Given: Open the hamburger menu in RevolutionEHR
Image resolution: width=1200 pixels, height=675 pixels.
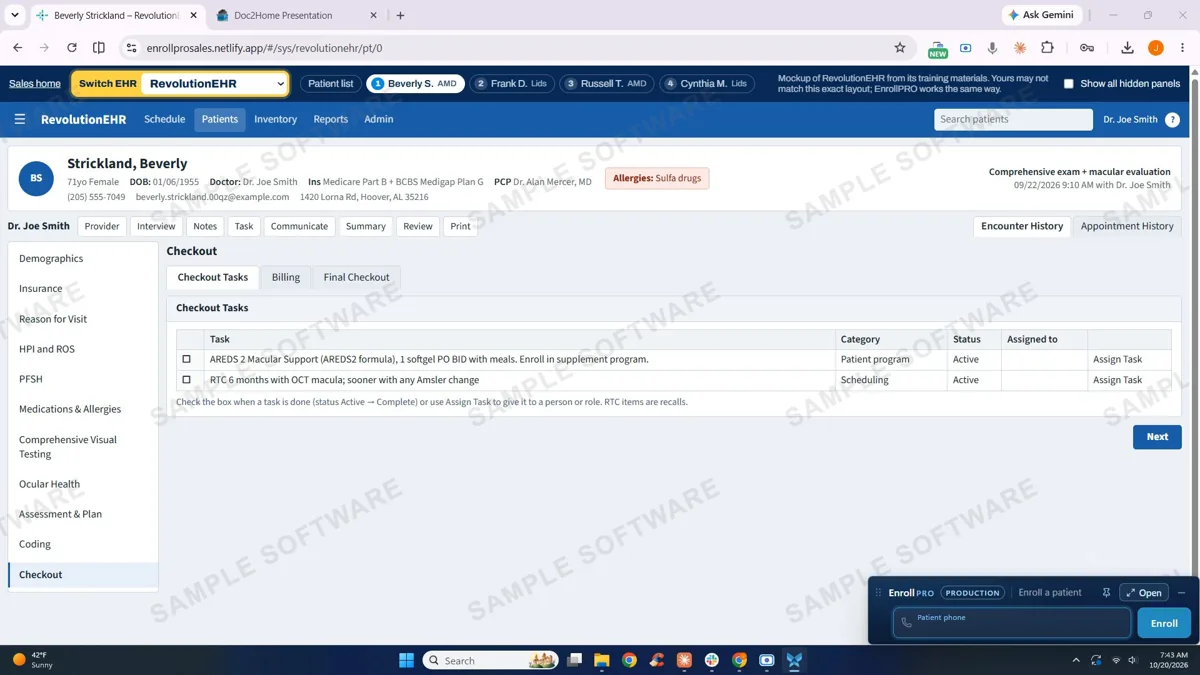Looking at the screenshot, I should pos(19,119).
